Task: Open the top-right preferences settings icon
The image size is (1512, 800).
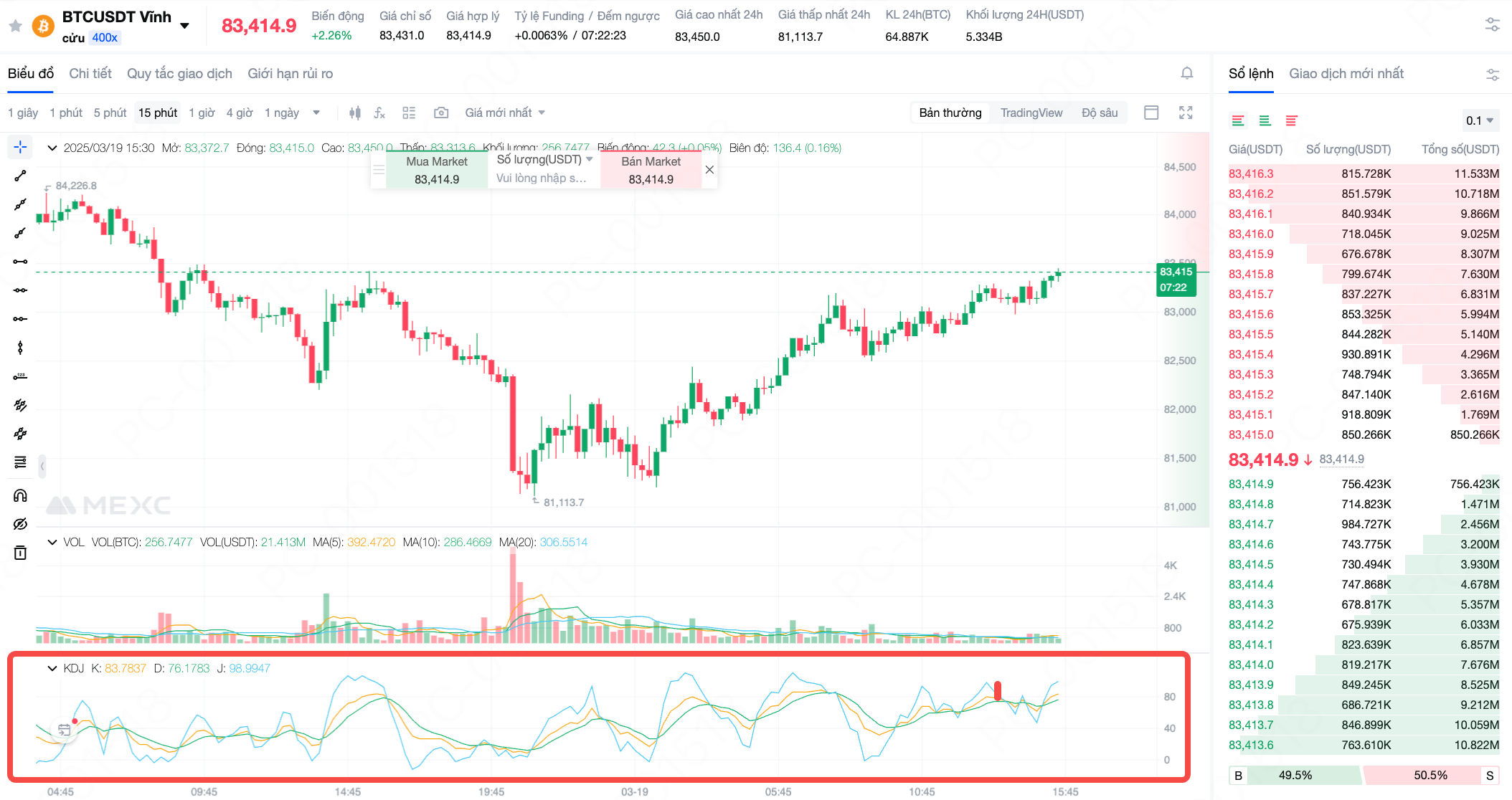Action: (x=1492, y=25)
